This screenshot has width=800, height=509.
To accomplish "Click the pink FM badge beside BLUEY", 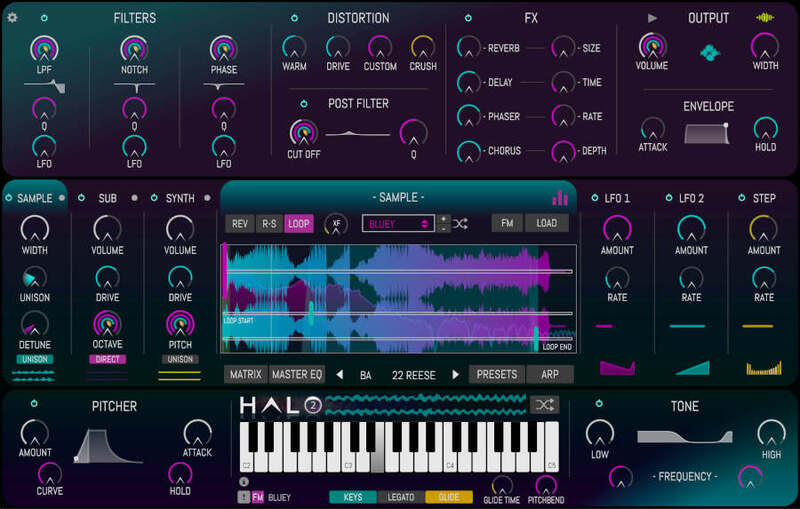I will pyautogui.click(x=257, y=497).
